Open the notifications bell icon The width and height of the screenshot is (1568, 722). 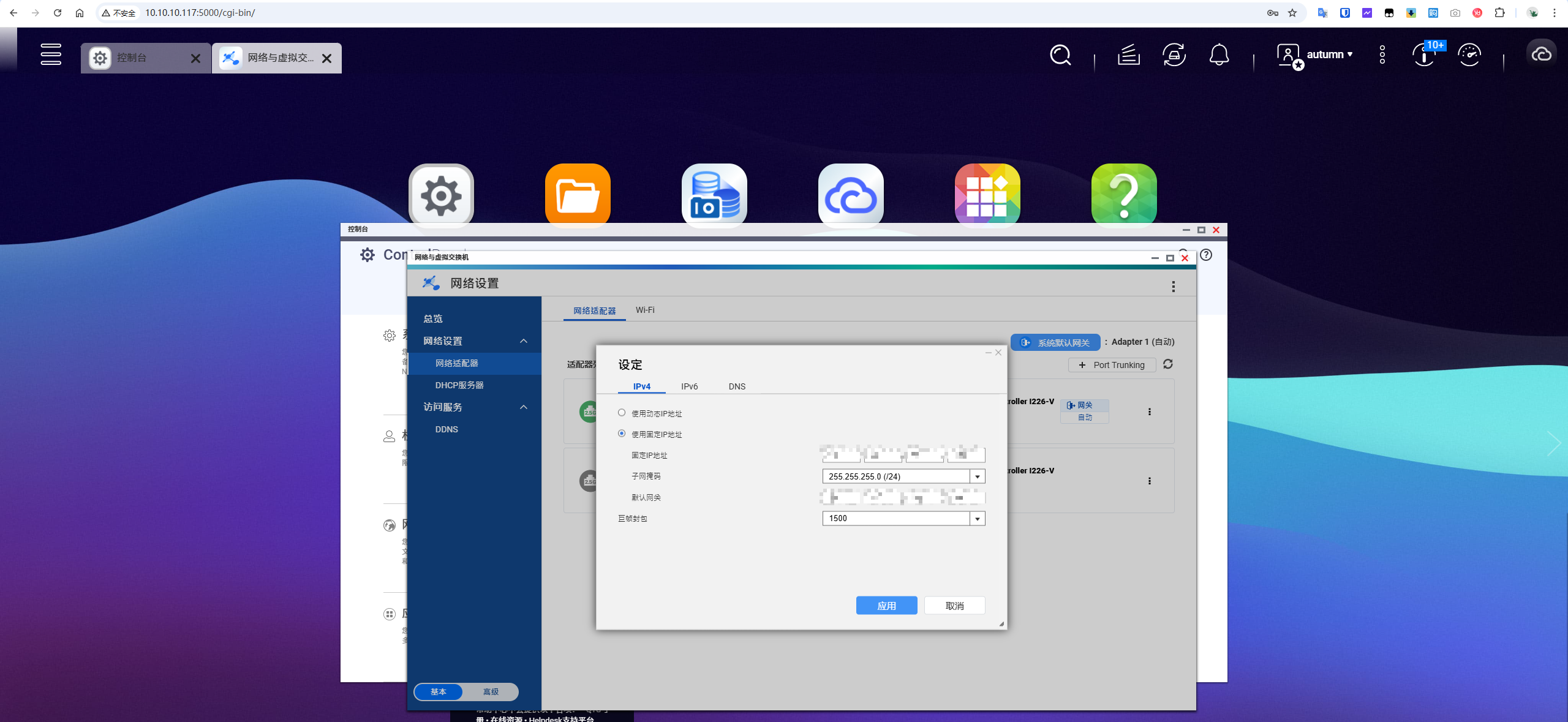pyautogui.click(x=1219, y=55)
